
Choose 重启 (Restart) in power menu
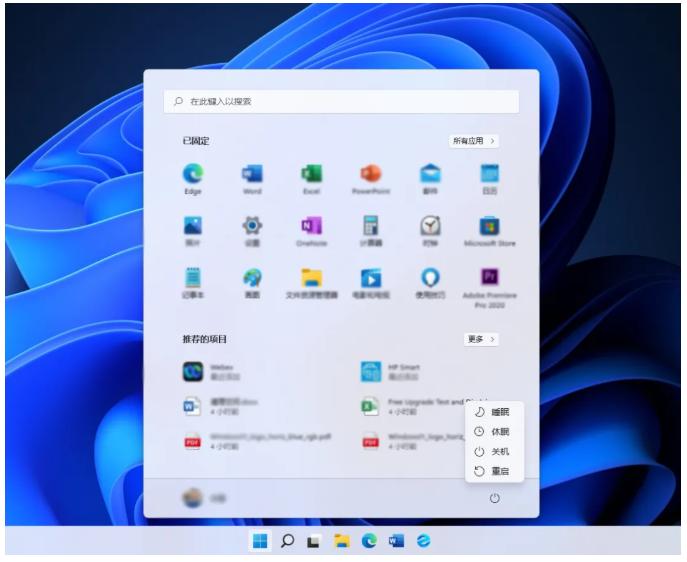[x=493, y=471]
